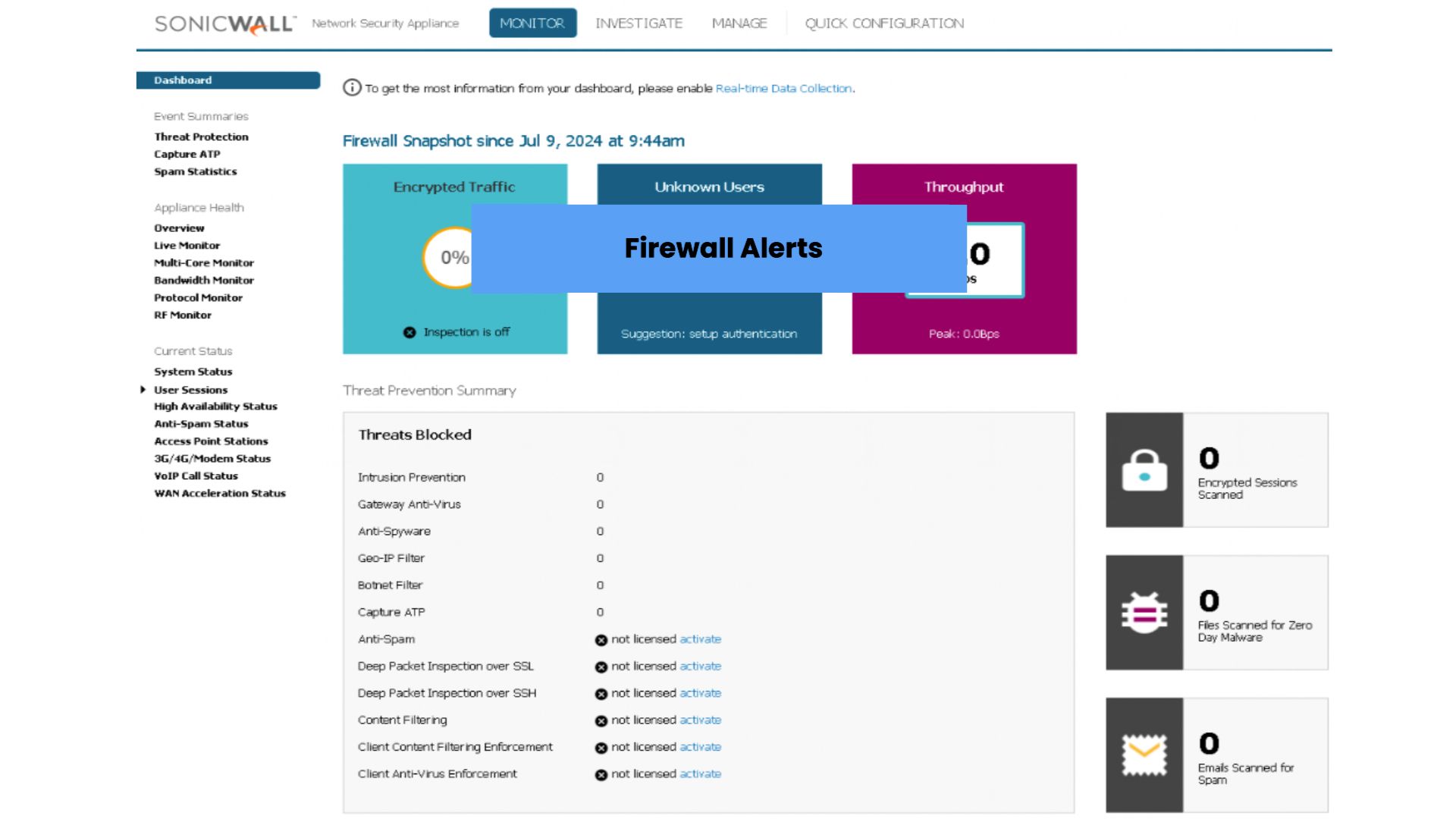Viewport: 1456px width, 819px height.
Task: Click the bug icon for Zero Day Malware
Action: coord(1144,613)
